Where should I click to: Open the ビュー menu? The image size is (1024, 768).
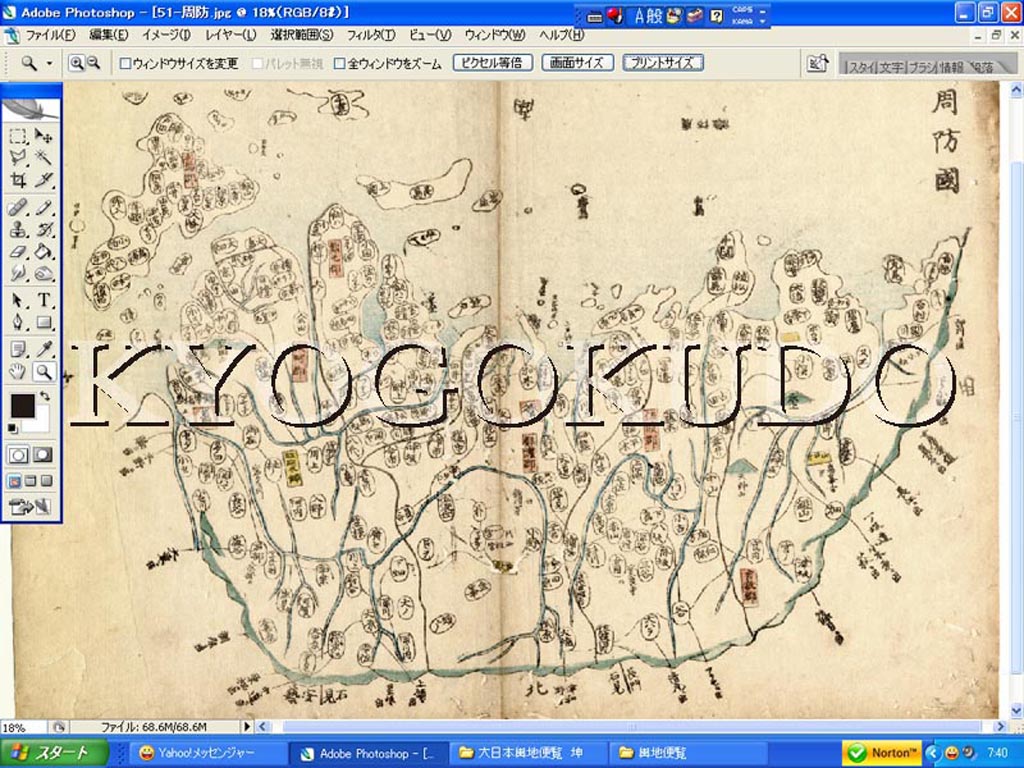pyautogui.click(x=430, y=35)
